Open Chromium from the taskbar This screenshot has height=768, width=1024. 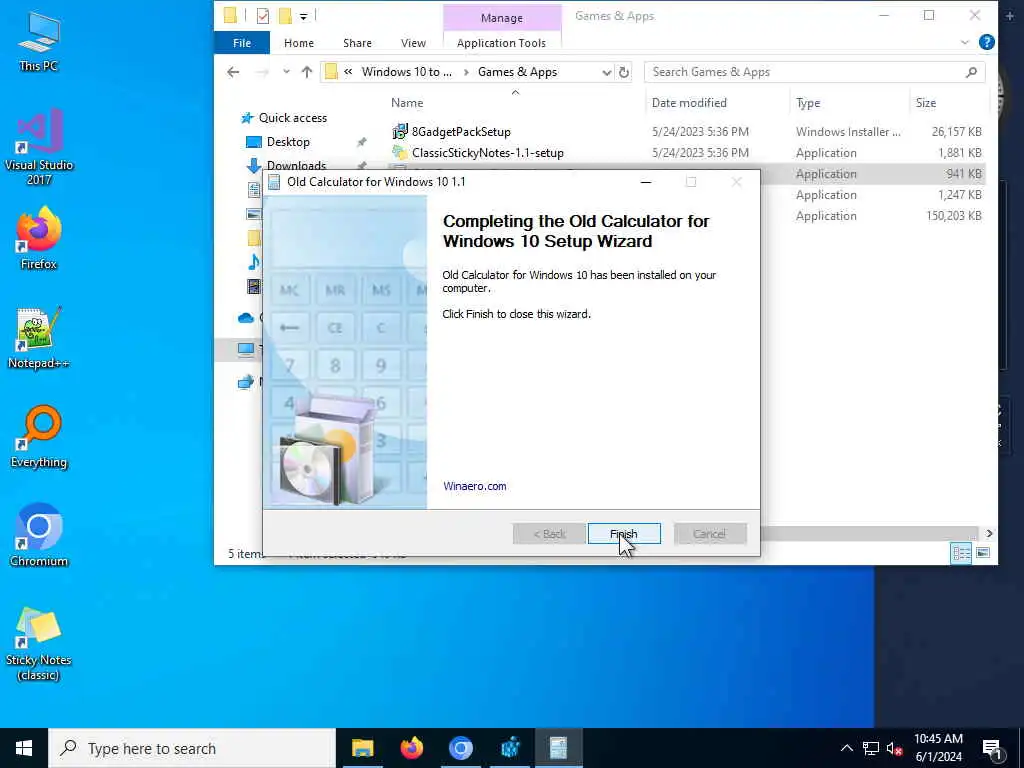tap(460, 748)
